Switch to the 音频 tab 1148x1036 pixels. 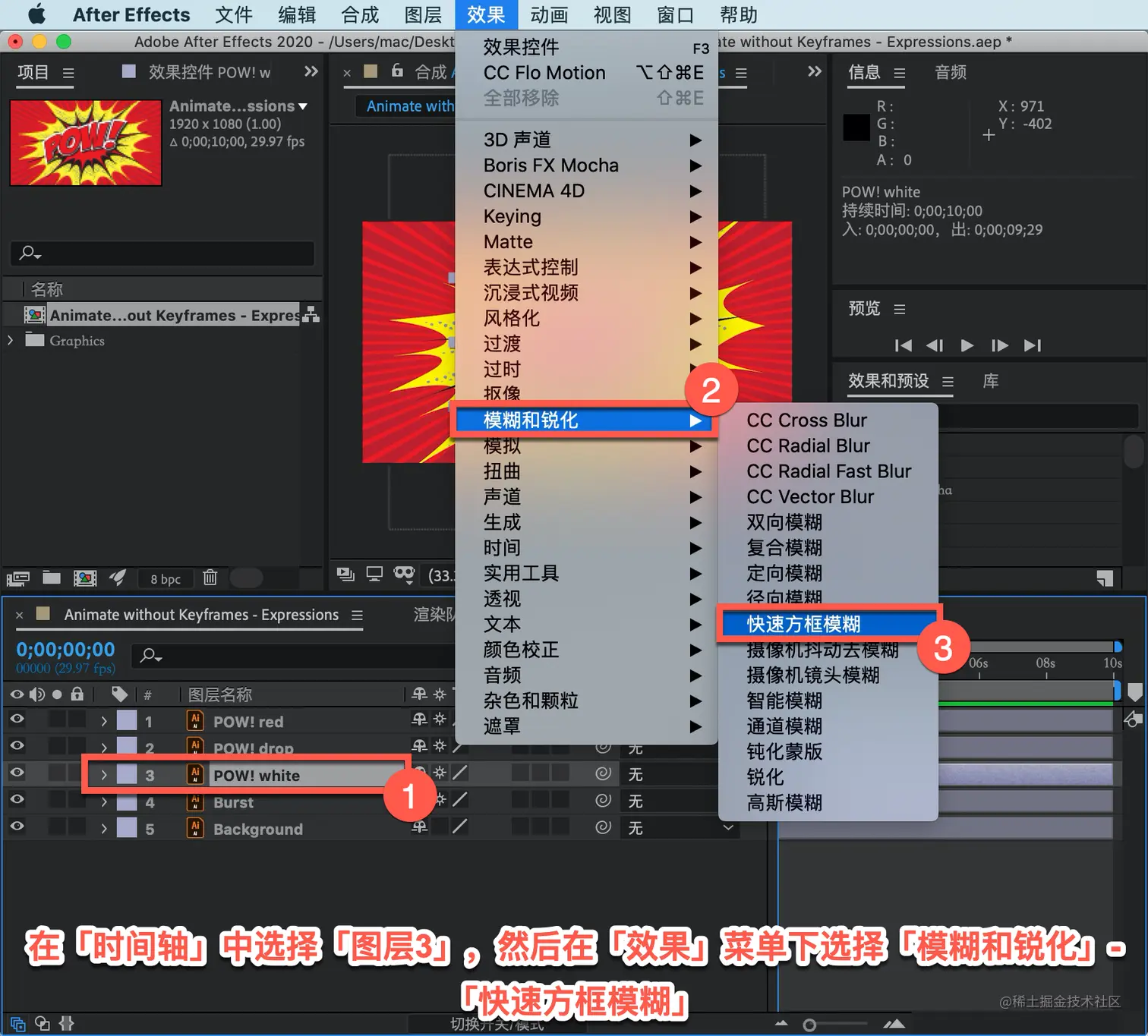951,72
